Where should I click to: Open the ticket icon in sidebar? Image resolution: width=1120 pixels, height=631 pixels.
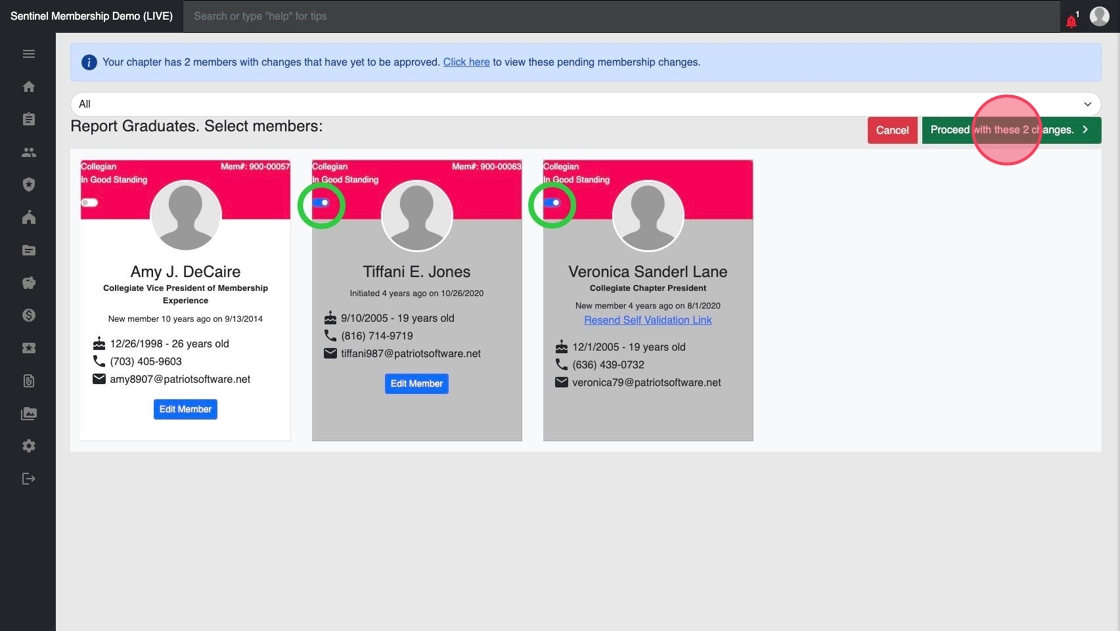point(29,348)
